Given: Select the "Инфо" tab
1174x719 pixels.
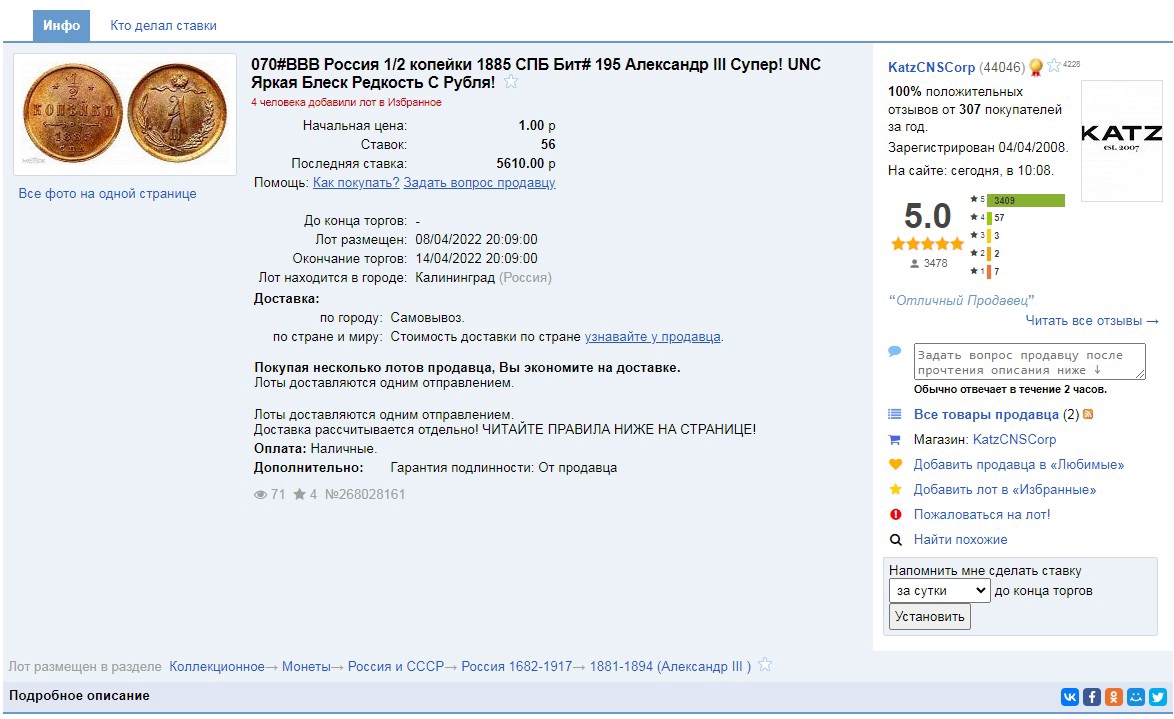Looking at the screenshot, I should [61, 25].
